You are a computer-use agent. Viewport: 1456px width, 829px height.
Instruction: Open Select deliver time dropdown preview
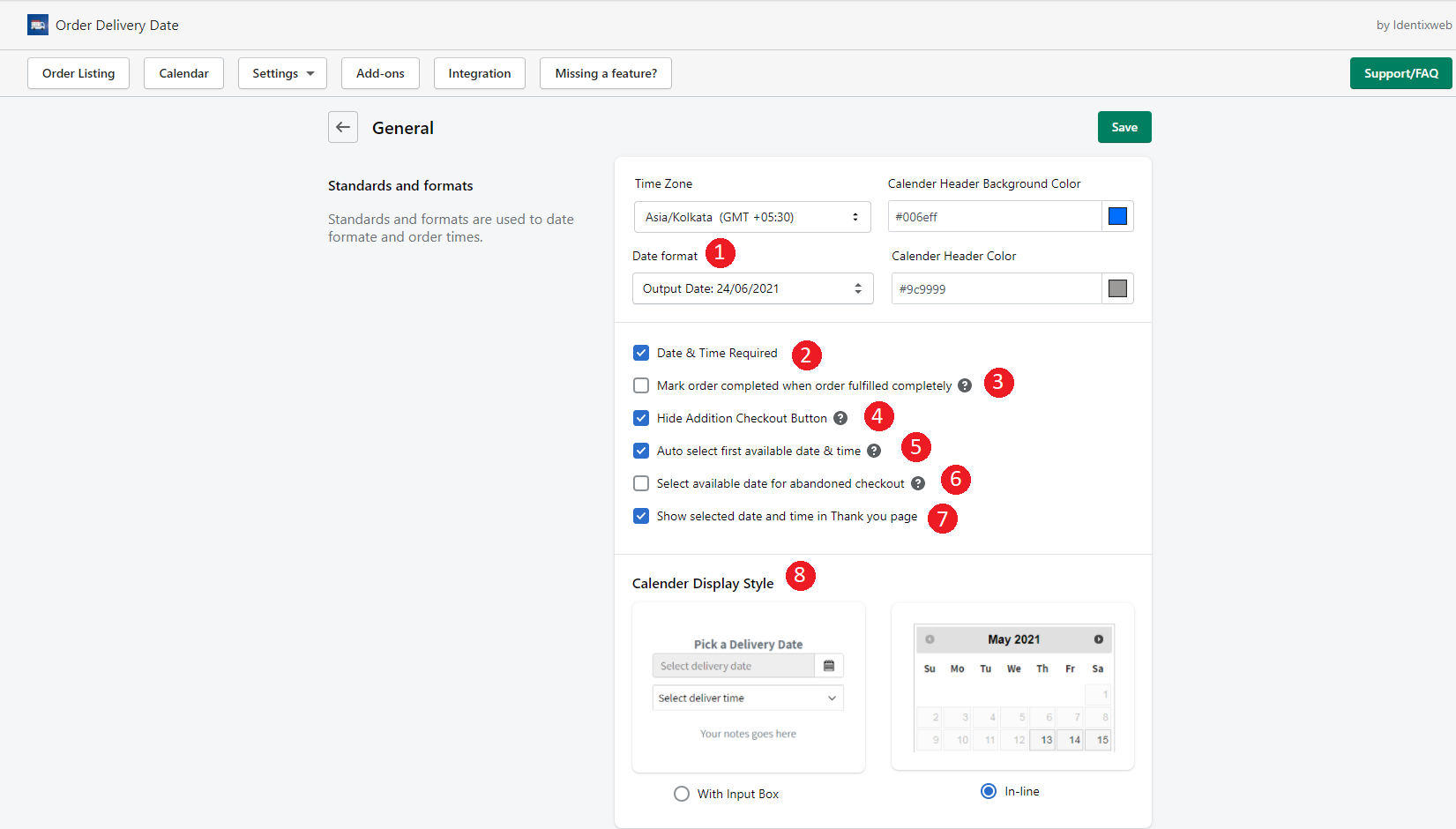(x=748, y=698)
